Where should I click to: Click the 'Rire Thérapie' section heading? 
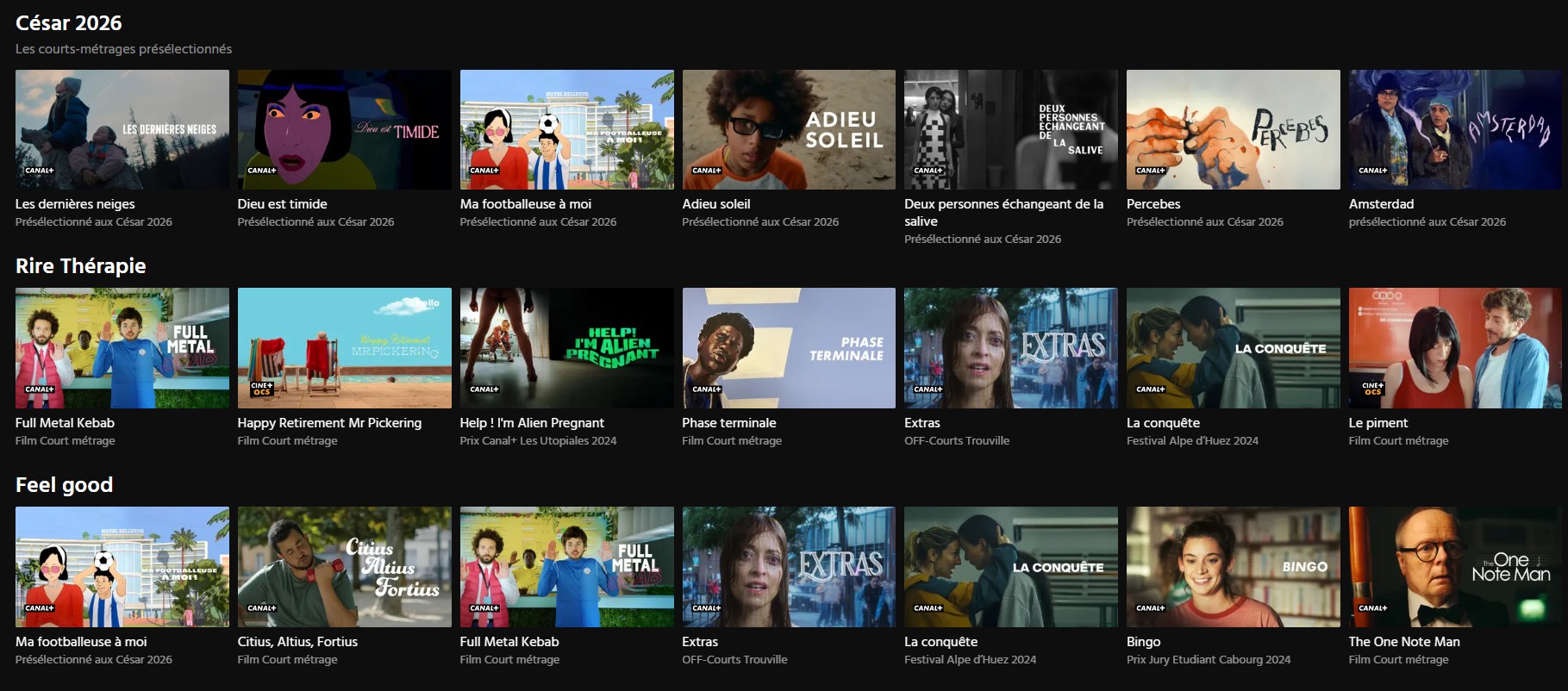click(81, 266)
